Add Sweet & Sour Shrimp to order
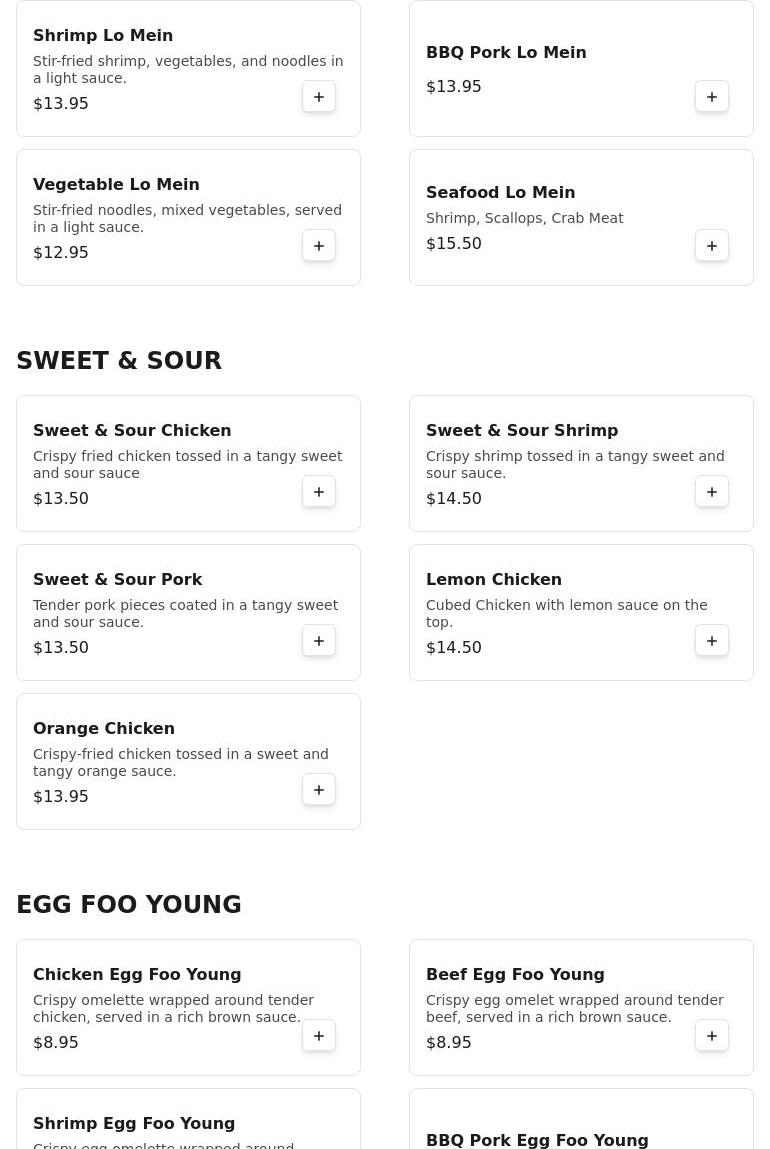The width and height of the screenshot is (770, 1149). point(711,492)
